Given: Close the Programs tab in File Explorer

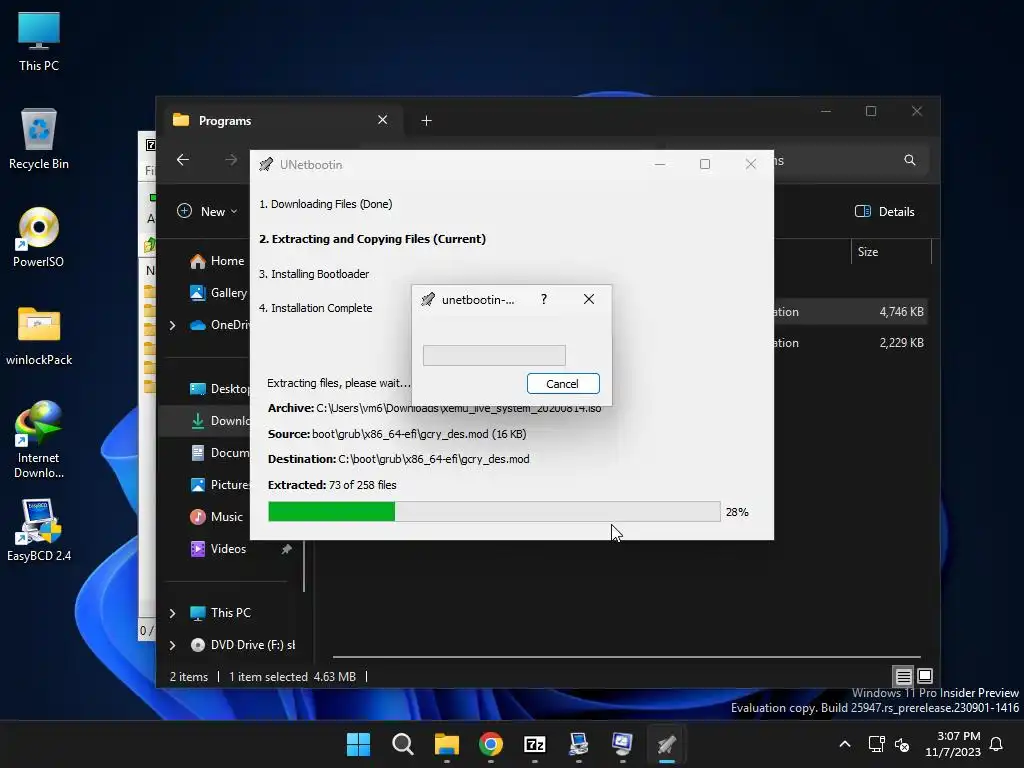Looking at the screenshot, I should click(383, 120).
